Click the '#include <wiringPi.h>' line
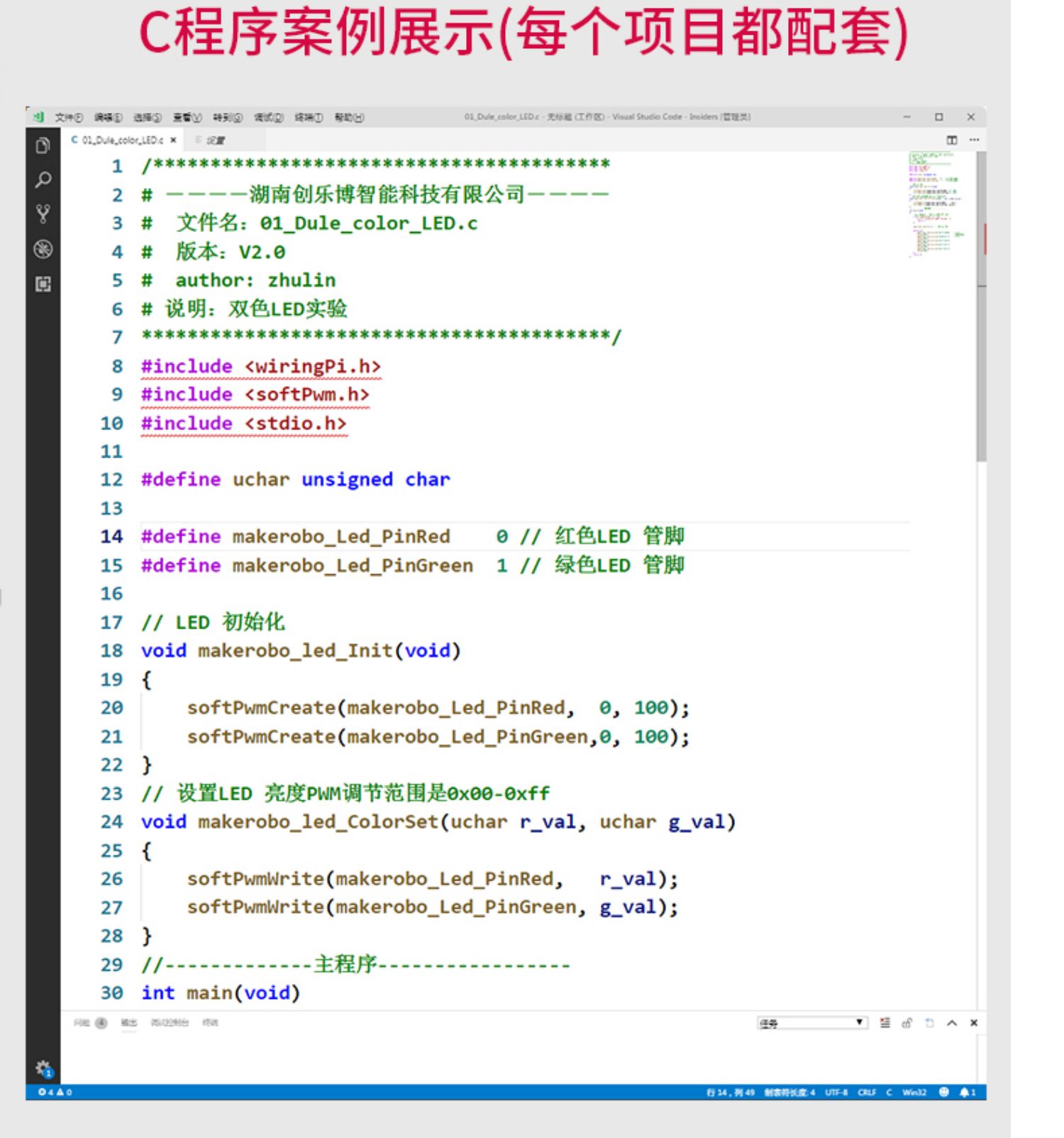The height and width of the screenshot is (1138, 1064). (x=261, y=367)
